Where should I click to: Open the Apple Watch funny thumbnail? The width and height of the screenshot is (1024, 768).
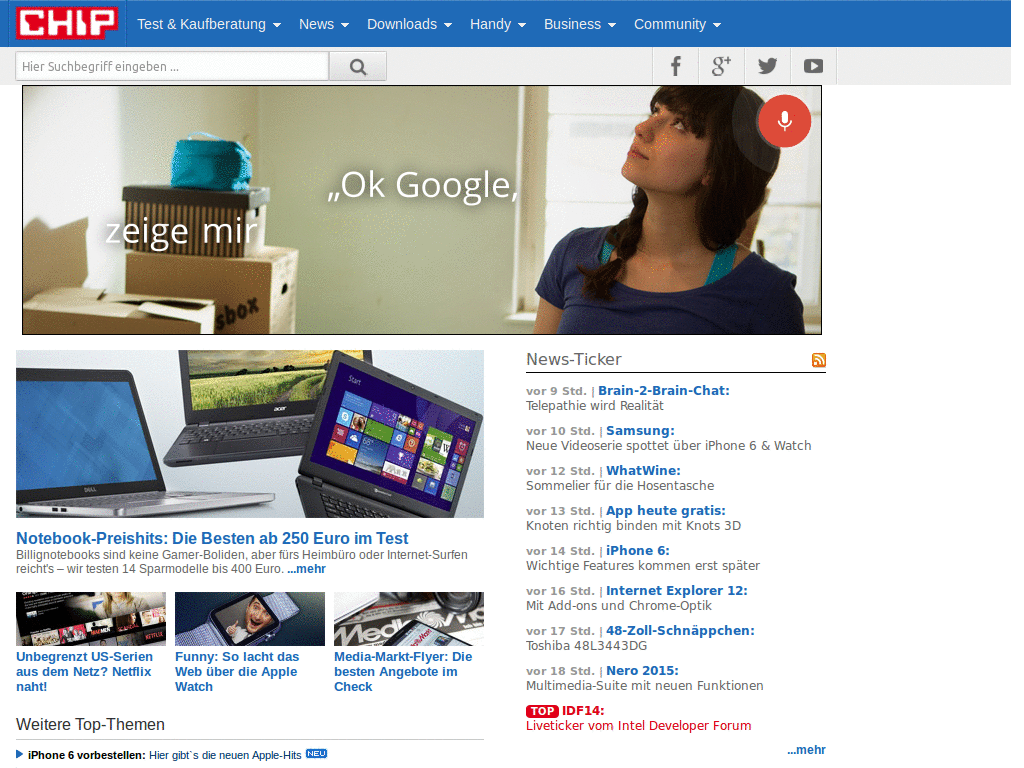coord(250,619)
